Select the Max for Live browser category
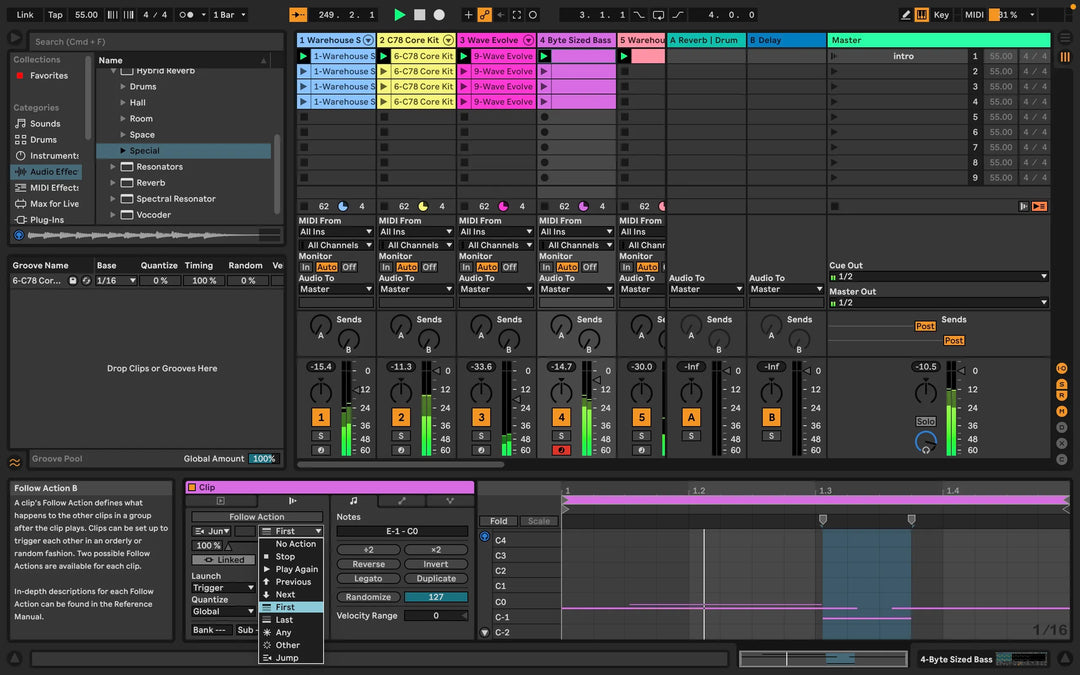Viewport: 1080px width, 675px height. click(54, 203)
